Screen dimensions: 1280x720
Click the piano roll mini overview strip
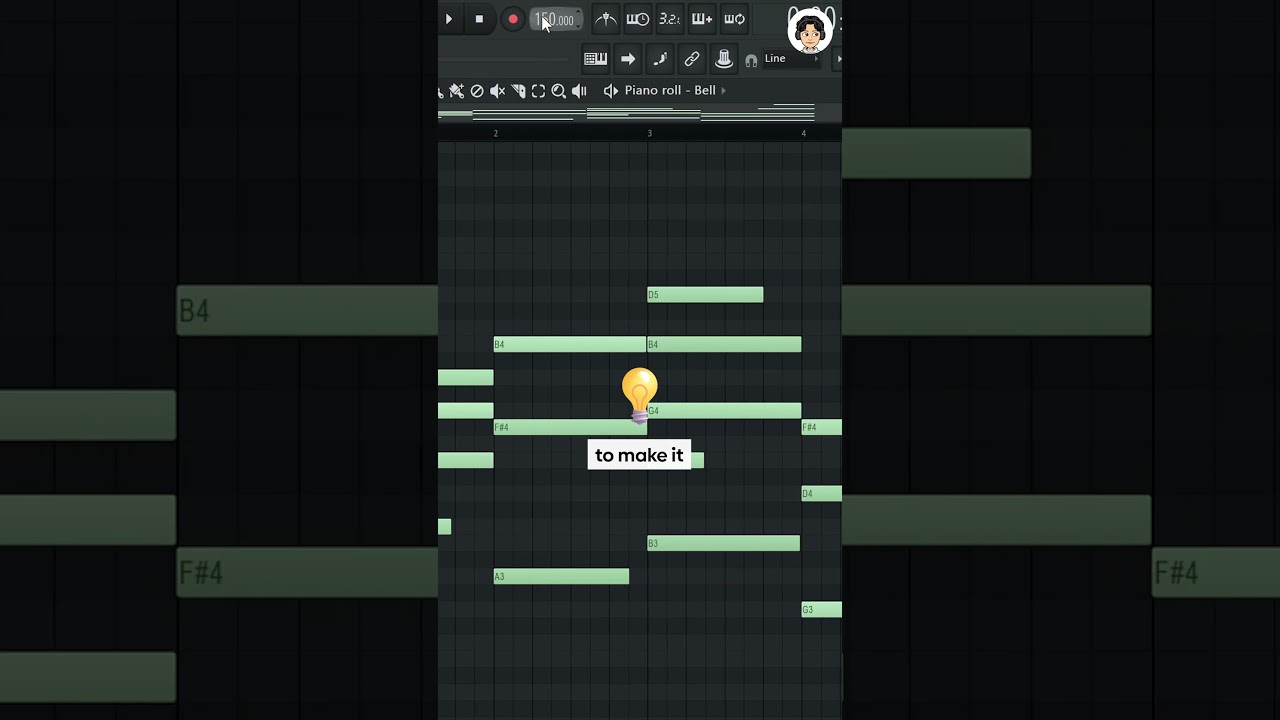pos(640,113)
